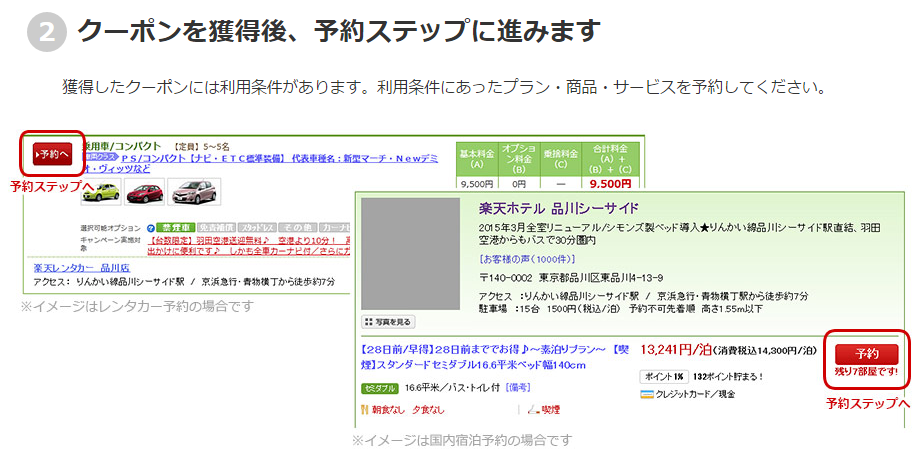The width and height of the screenshot is (918, 458).
Task: Click the 乗捨料金(C) table header
Action: coord(560,159)
